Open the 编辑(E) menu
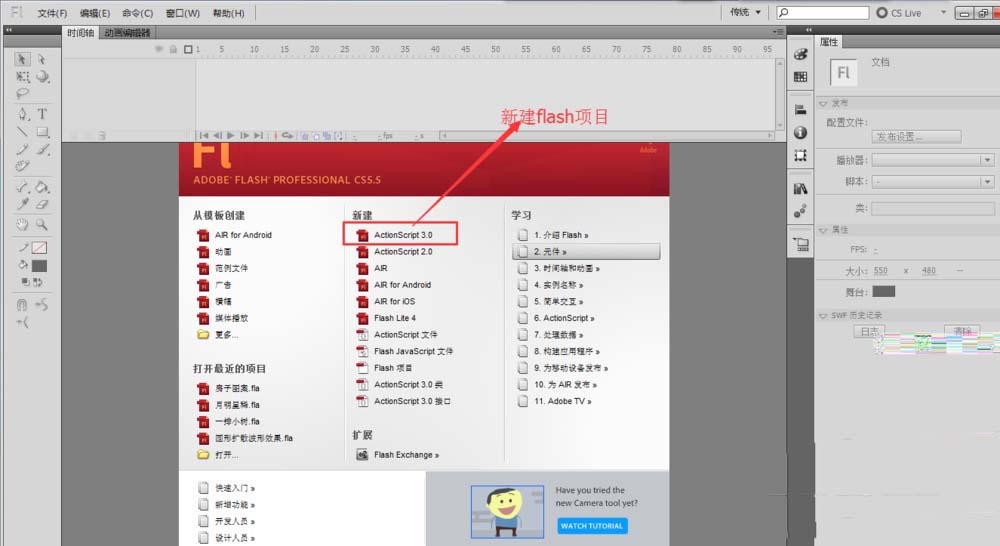Viewport: 1000px width, 546px height. [x=95, y=13]
